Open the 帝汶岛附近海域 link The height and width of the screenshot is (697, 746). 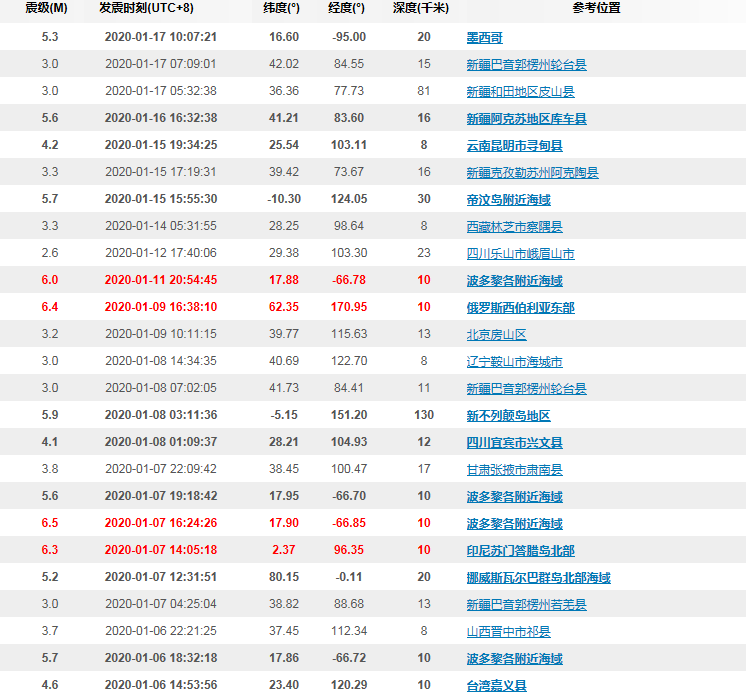[508, 199]
